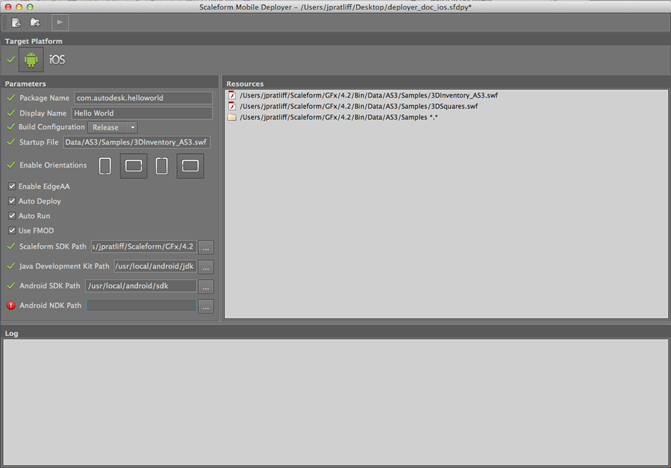The image size is (671, 468).
Task: Click Java Development Kit Path field
Action: pos(155,267)
